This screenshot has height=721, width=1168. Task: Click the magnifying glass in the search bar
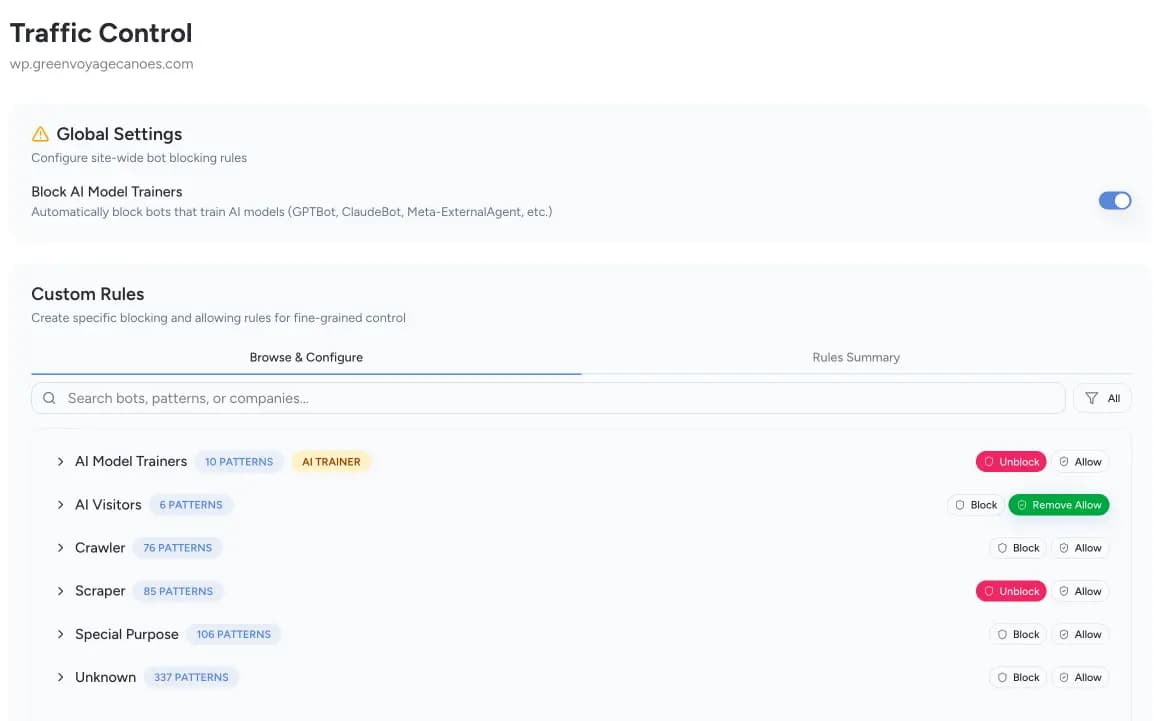pyautogui.click(x=49, y=397)
